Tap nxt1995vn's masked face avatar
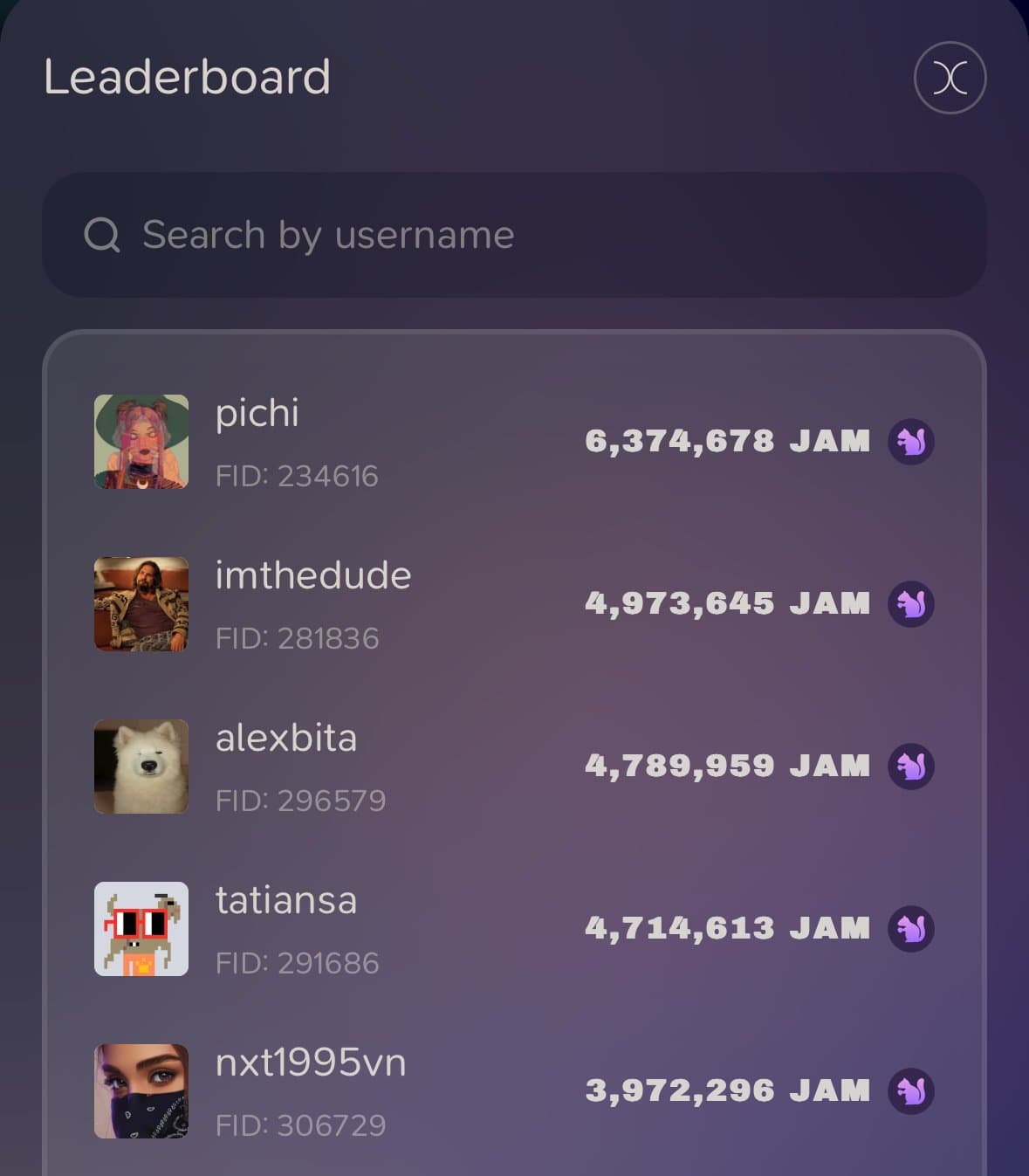Viewport: 1029px width, 1176px height. click(x=141, y=1091)
